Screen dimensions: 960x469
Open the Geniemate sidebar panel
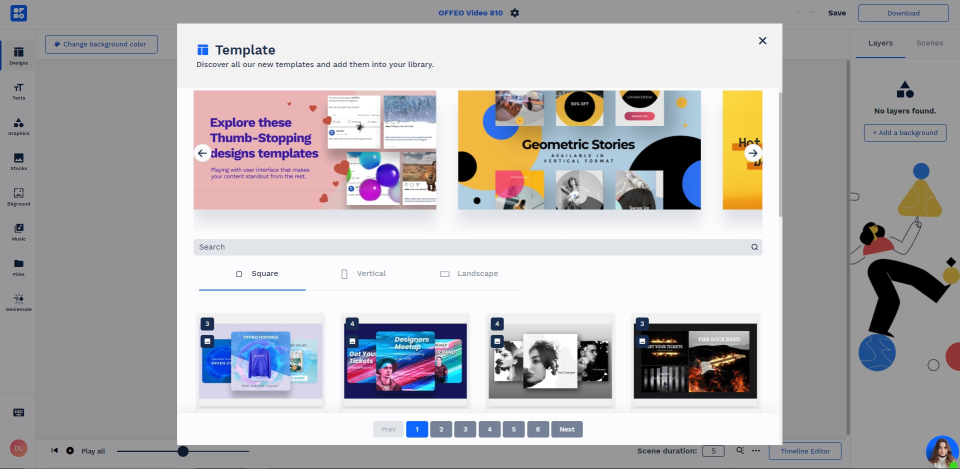(x=18, y=302)
